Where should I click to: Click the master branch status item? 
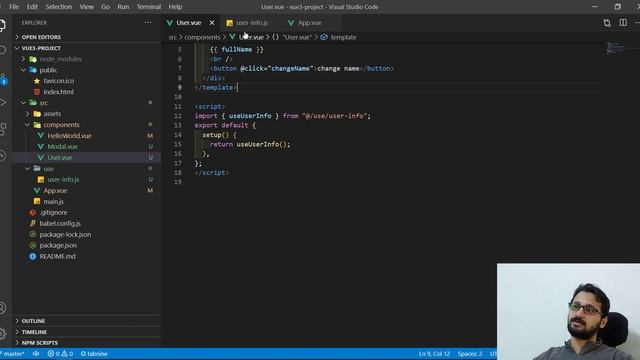[x=13, y=354]
